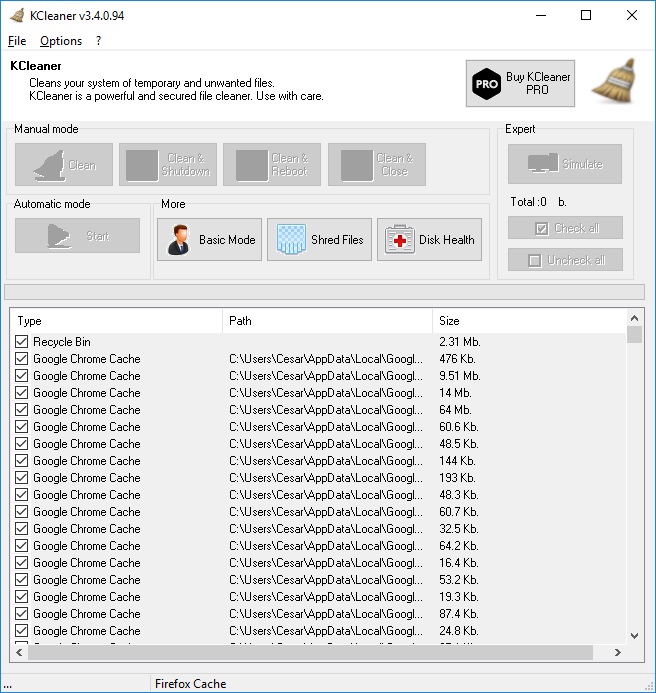
Task: Click the Recycle Bin type label
Action: coord(62,342)
